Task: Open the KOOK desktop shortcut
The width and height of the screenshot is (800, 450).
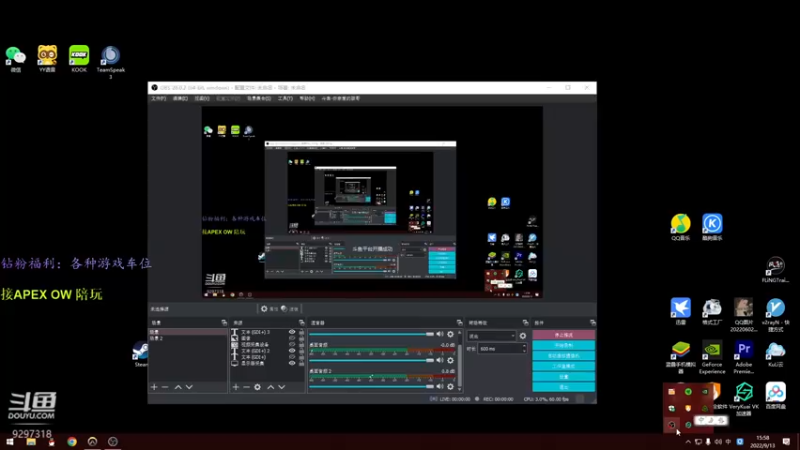Action: click(x=79, y=59)
